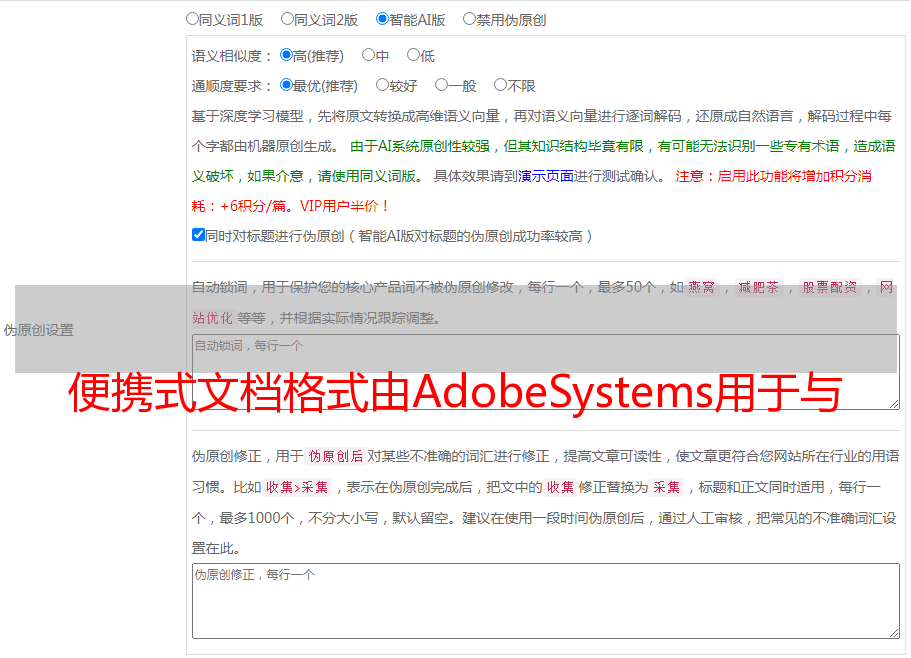Set 通顺度要求 to 不限

click(500, 85)
